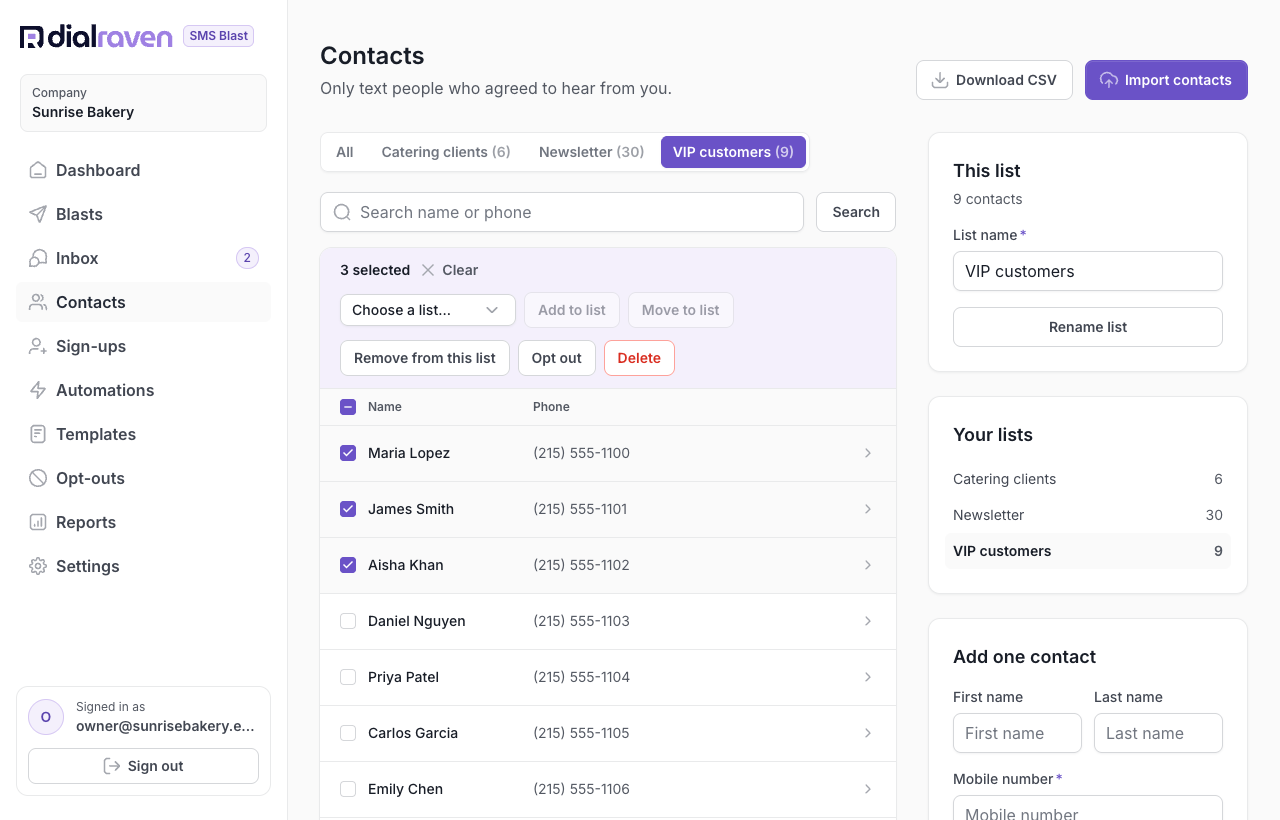Click the Dashboard home icon in sidebar
Viewport: 1280px width, 820px height.
(38, 170)
